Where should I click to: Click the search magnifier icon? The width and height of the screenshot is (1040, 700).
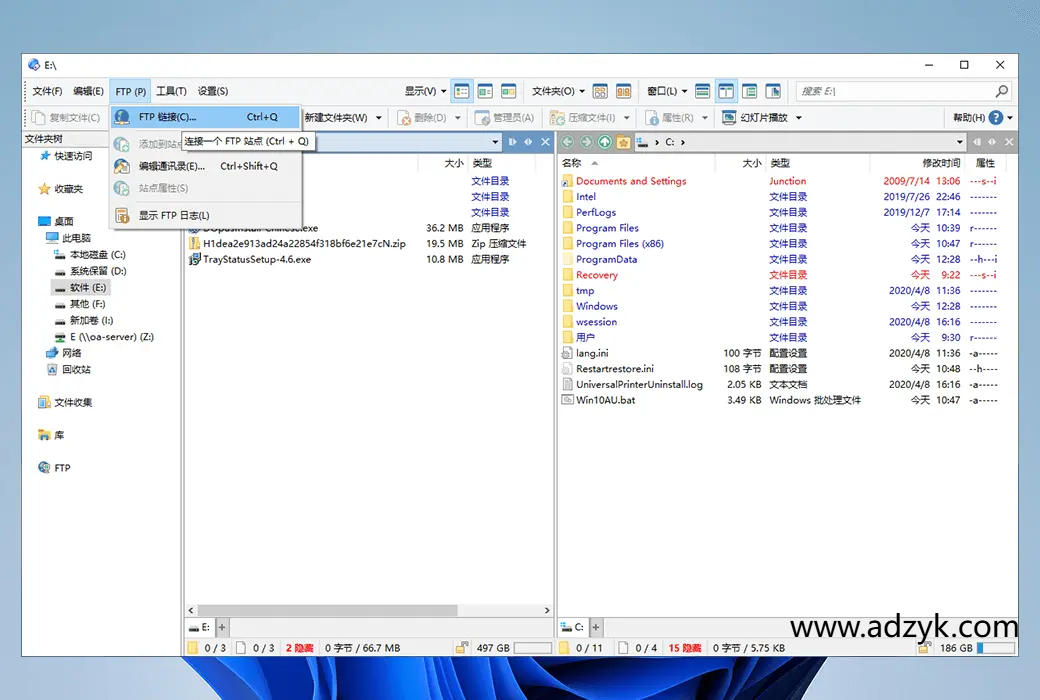[1002, 91]
